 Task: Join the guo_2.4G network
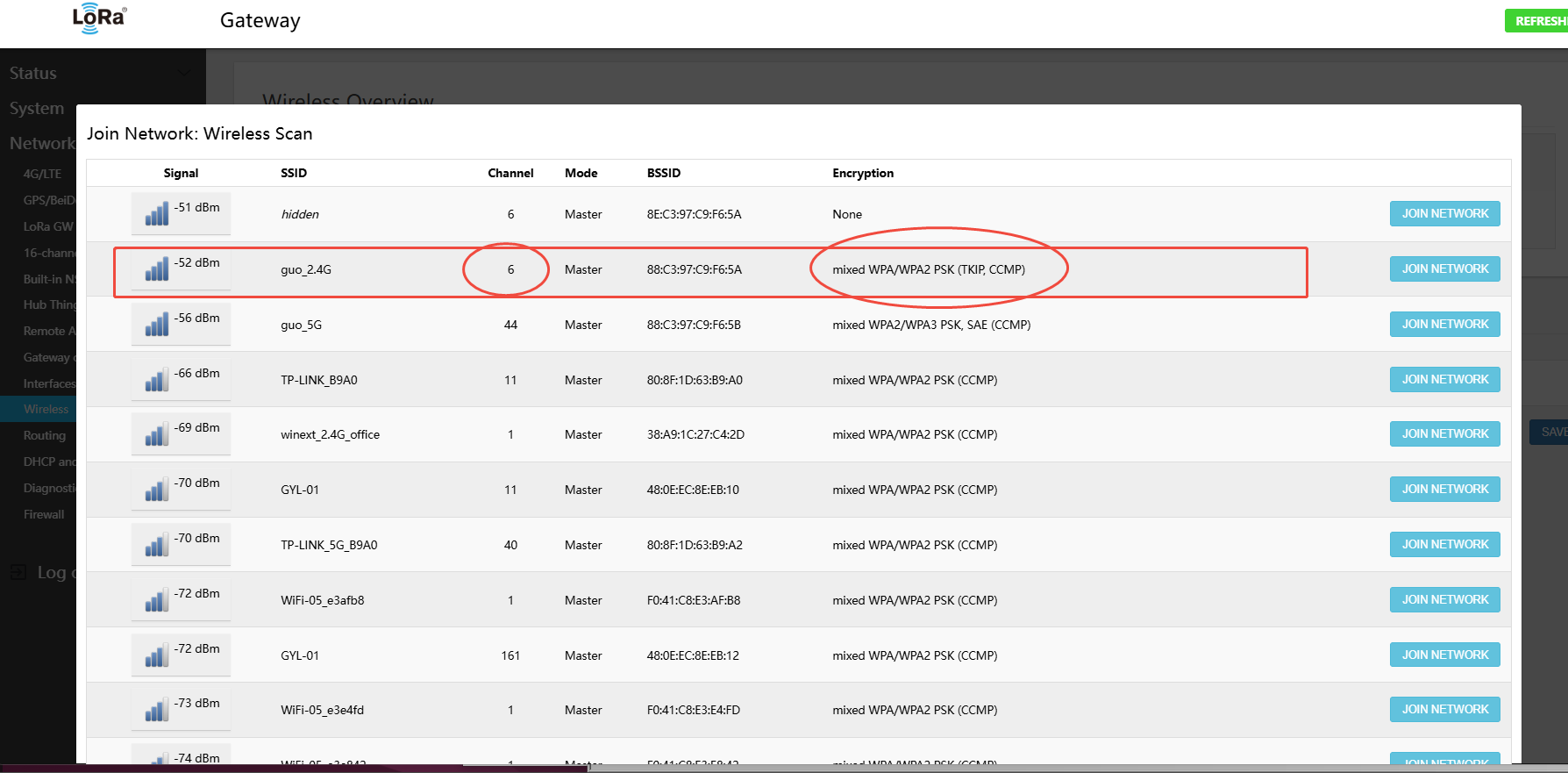(1444, 269)
